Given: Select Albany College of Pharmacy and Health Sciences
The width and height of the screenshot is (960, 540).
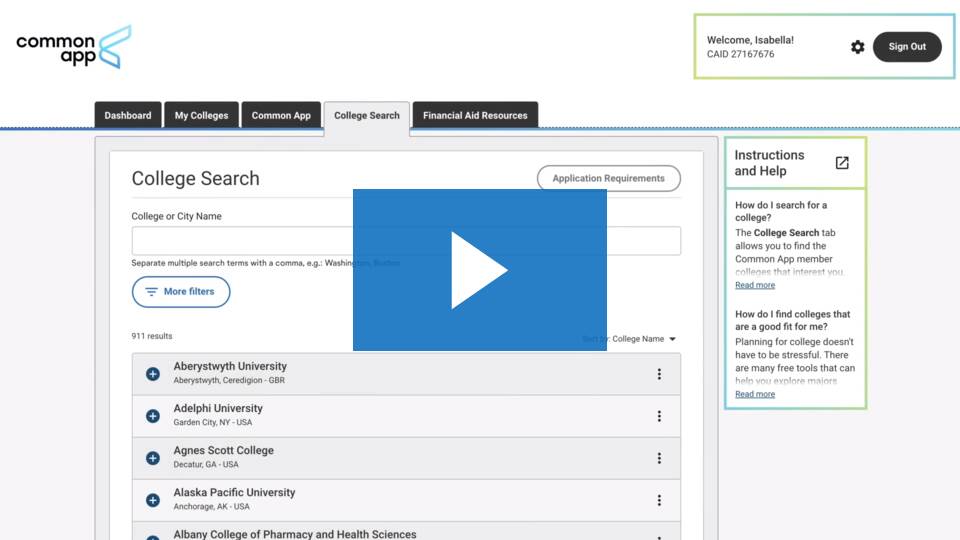Looking at the screenshot, I should [x=294, y=534].
